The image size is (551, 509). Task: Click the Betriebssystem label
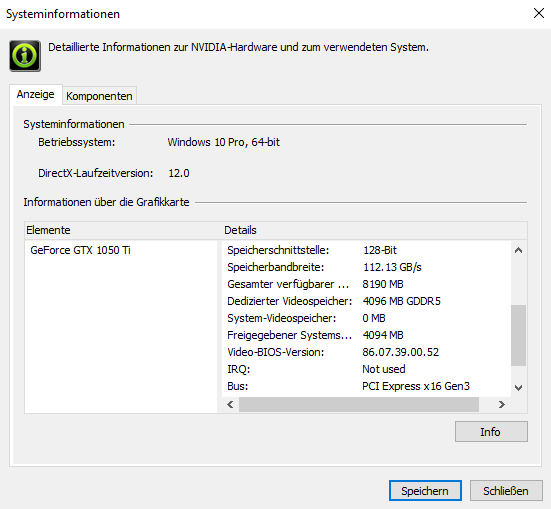77,142
